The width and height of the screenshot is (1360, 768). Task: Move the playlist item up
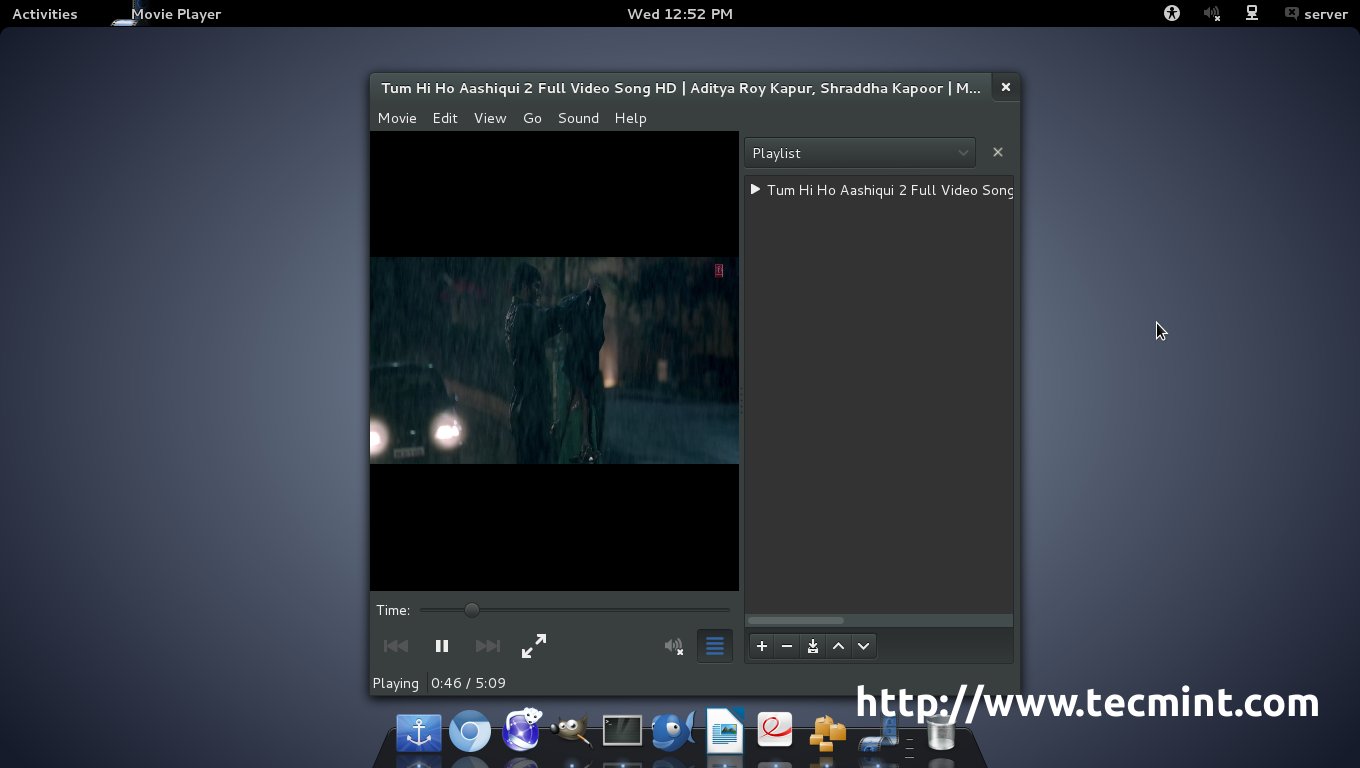tap(838, 646)
